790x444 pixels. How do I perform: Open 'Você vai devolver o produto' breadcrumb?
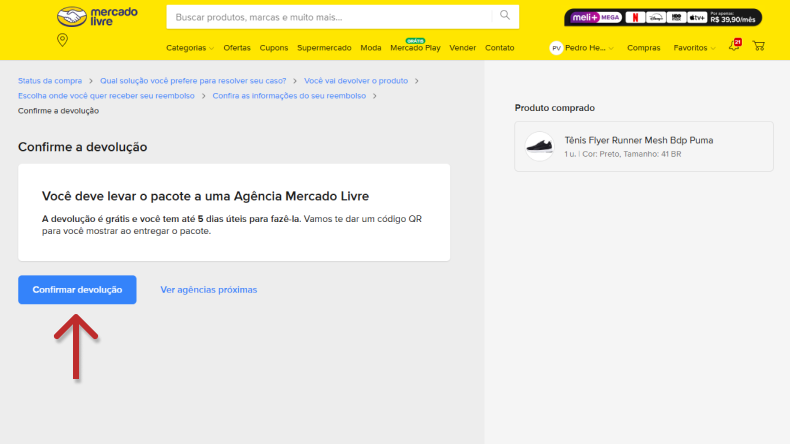click(356, 81)
